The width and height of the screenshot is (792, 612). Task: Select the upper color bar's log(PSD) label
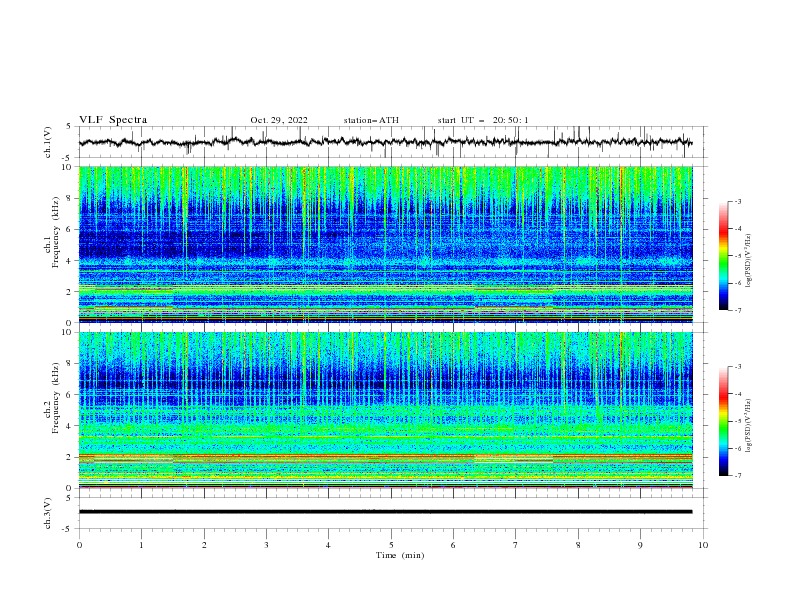point(749,261)
